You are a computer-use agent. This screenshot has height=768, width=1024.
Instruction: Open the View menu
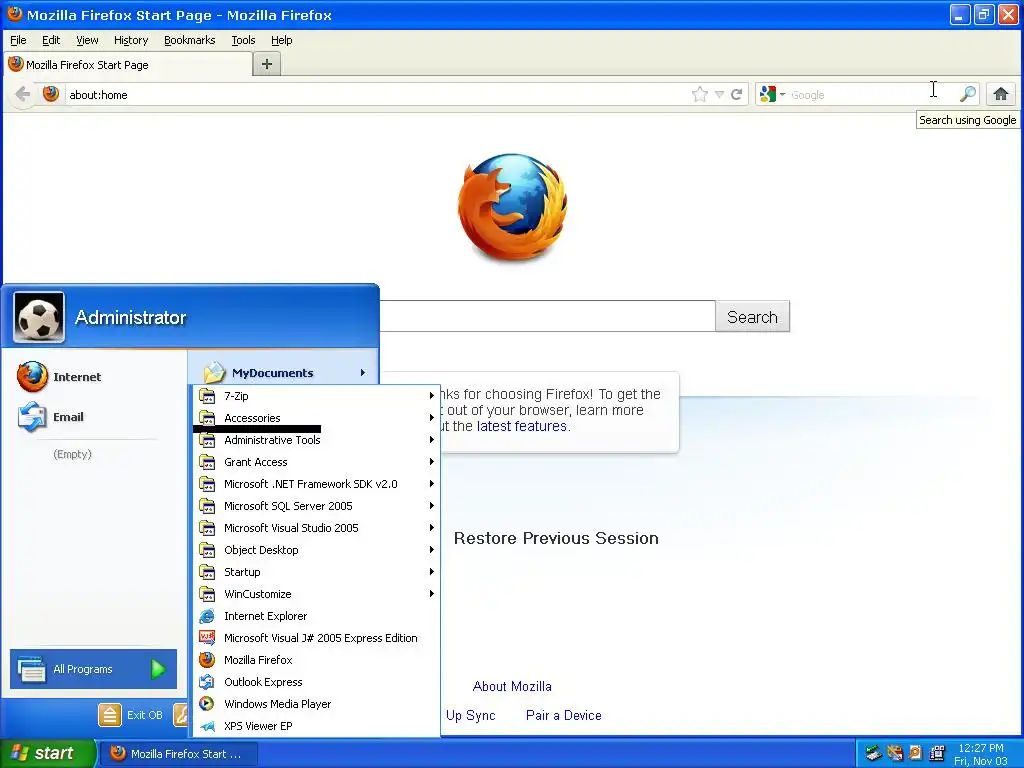(x=87, y=40)
